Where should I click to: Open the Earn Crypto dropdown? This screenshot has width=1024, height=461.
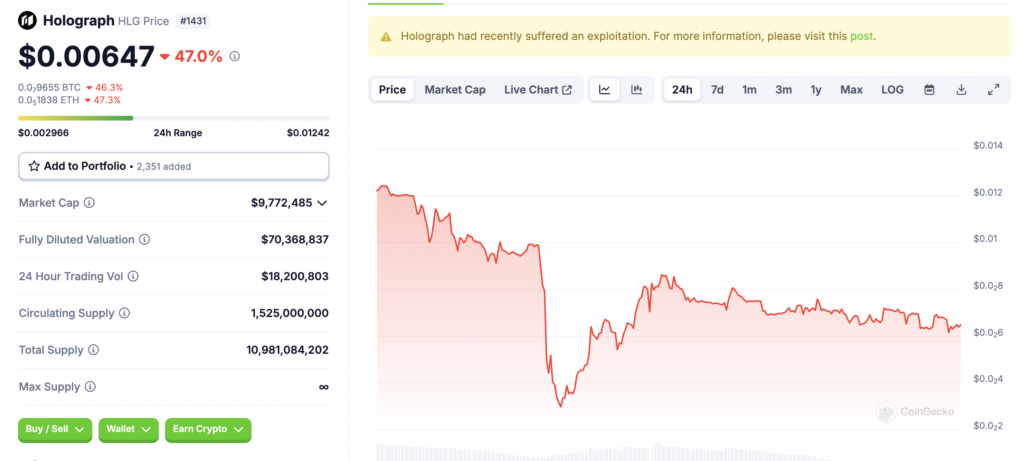pos(208,430)
